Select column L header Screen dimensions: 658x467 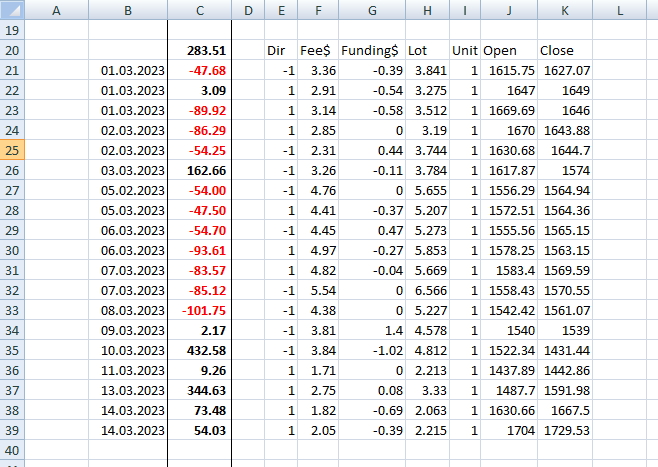coord(619,10)
